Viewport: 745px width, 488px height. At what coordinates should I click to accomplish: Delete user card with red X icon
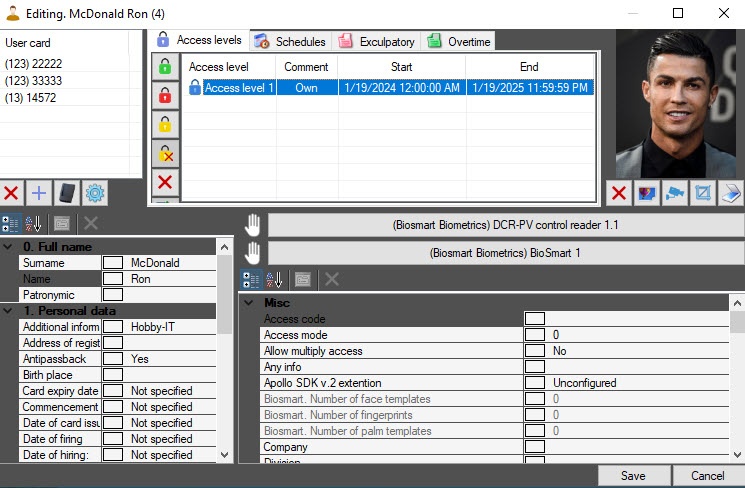11,193
